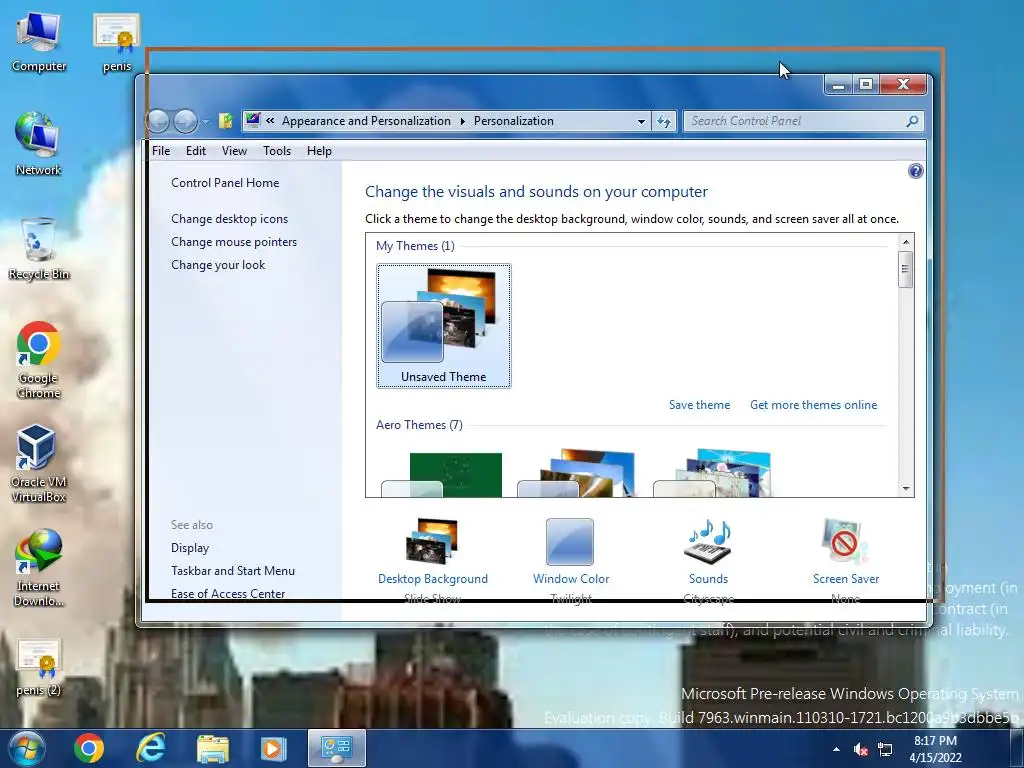The width and height of the screenshot is (1024, 768).
Task: Open the Edit menu
Action: [196, 151]
